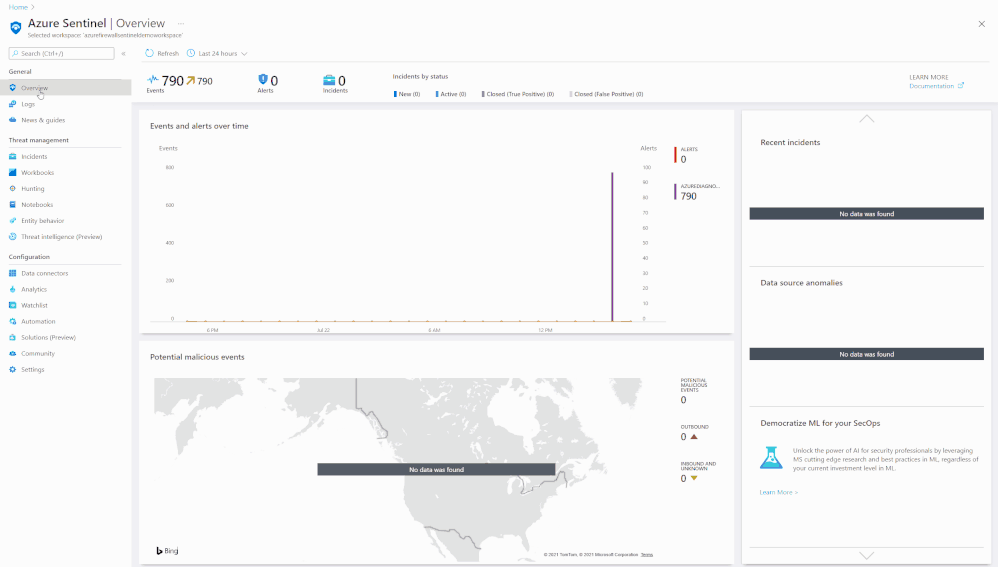Image resolution: width=998 pixels, height=567 pixels.
Task: Click the Watchlist icon
Action: tap(13, 305)
